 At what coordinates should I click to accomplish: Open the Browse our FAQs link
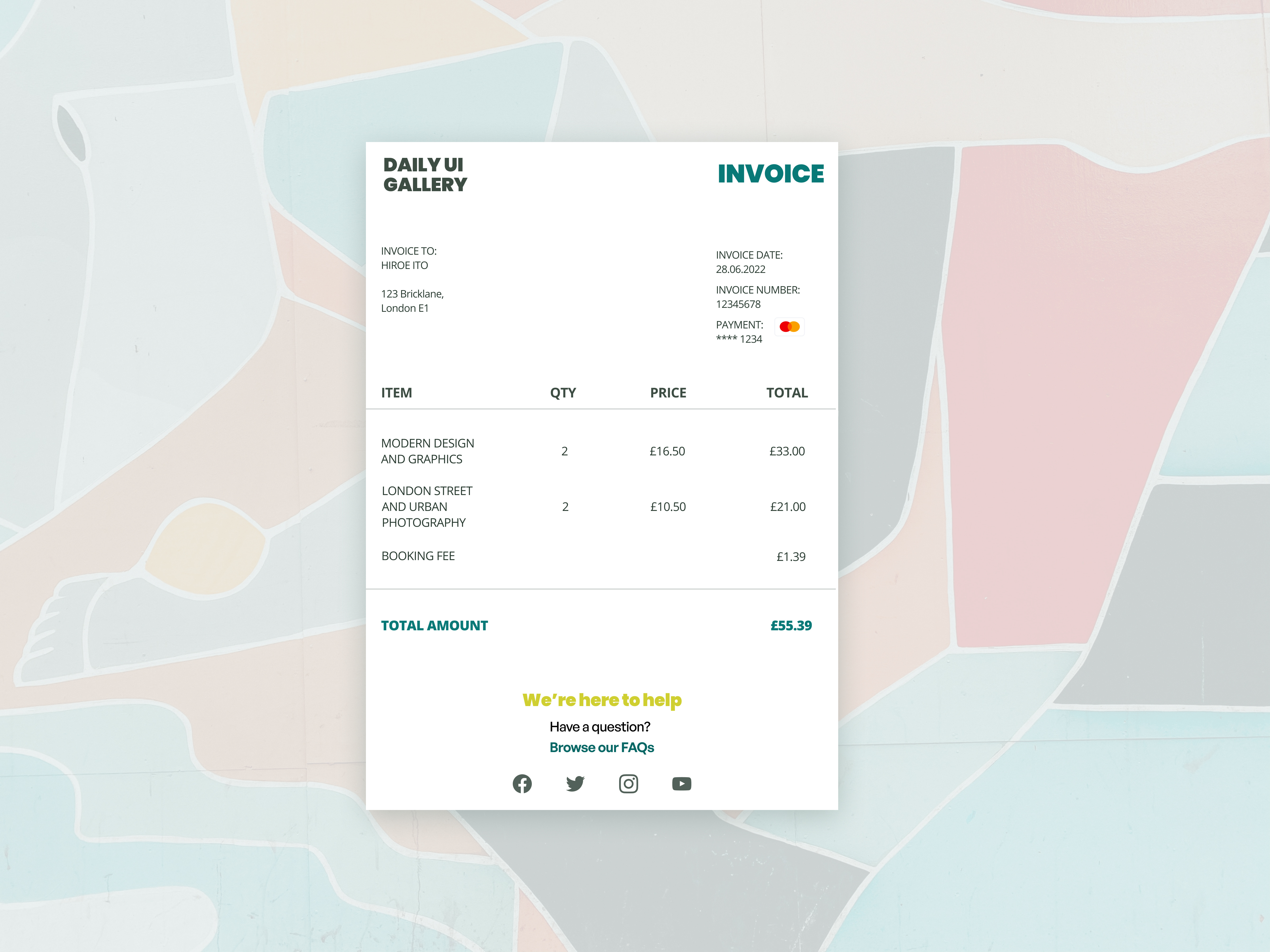pos(602,747)
